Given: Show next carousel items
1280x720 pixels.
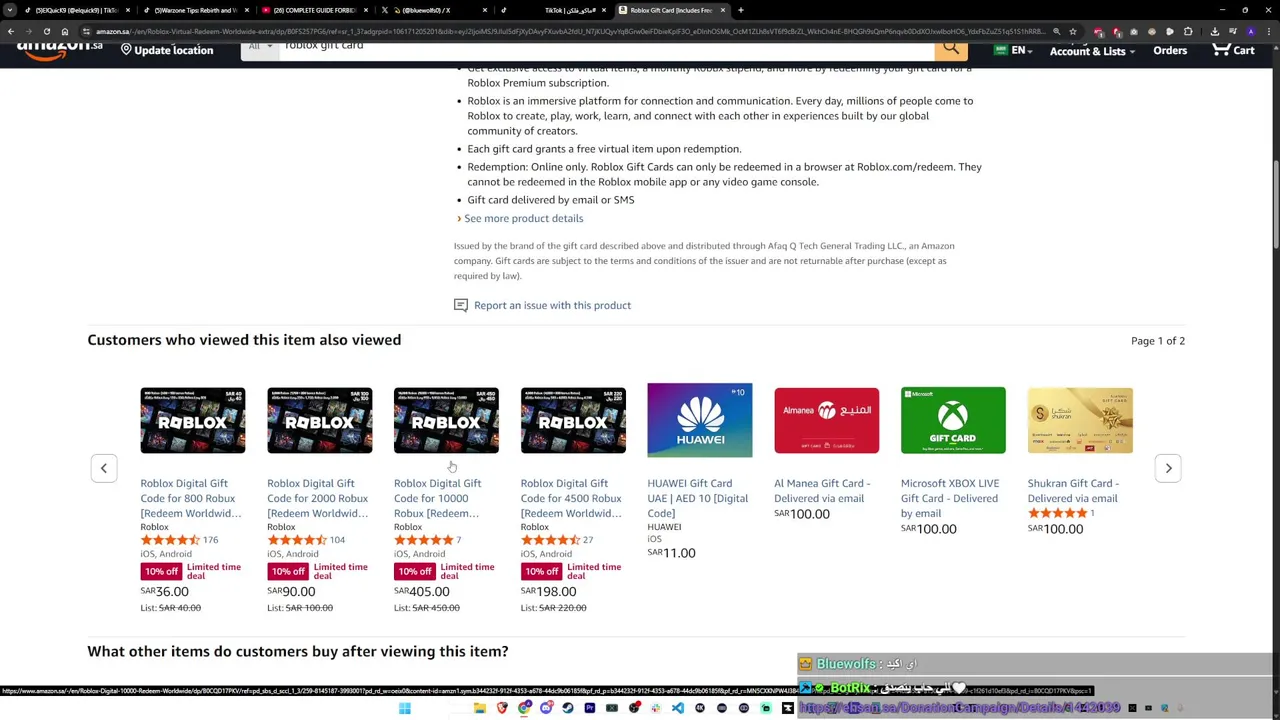Looking at the screenshot, I should click(x=1168, y=468).
